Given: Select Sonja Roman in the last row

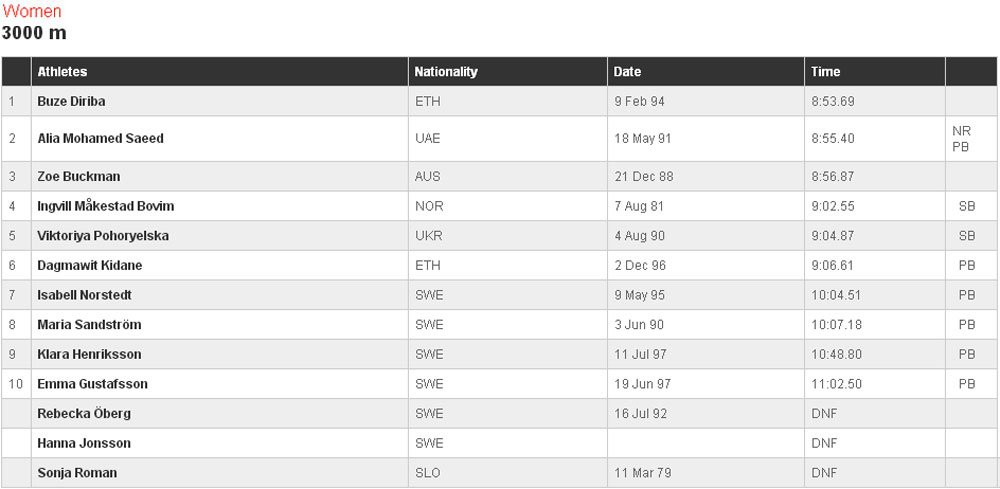Looking at the screenshot, I should click(x=77, y=473).
